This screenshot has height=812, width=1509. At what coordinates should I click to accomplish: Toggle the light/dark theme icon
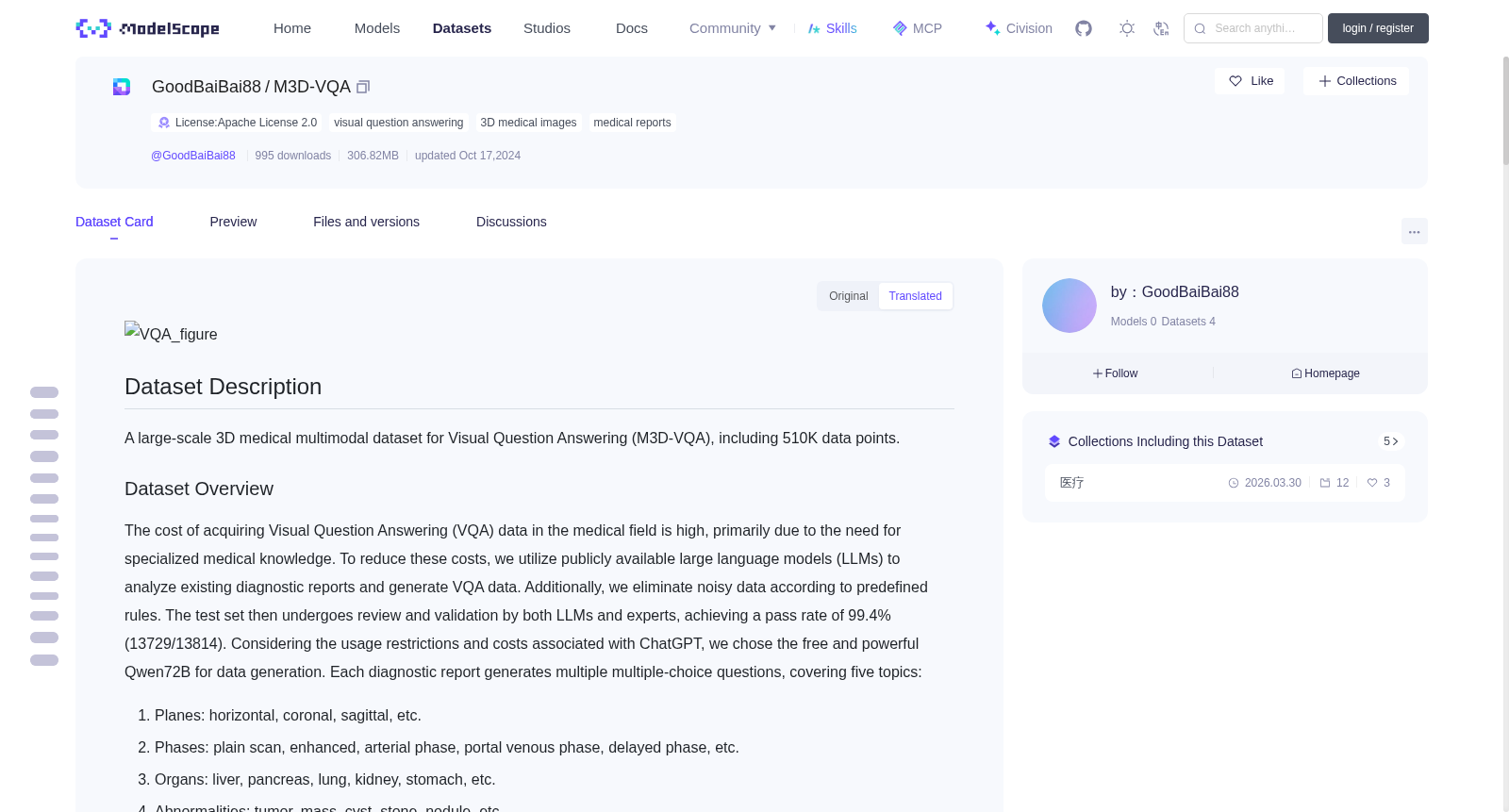point(1127,28)
